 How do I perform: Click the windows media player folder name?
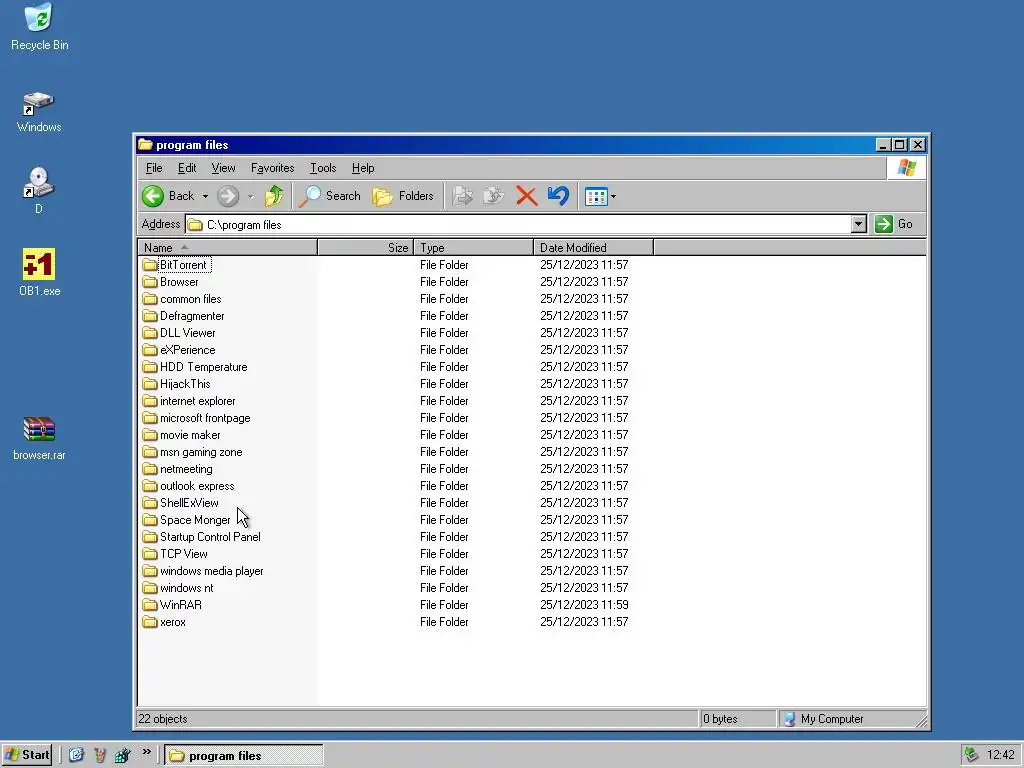(x=212, y=571)
